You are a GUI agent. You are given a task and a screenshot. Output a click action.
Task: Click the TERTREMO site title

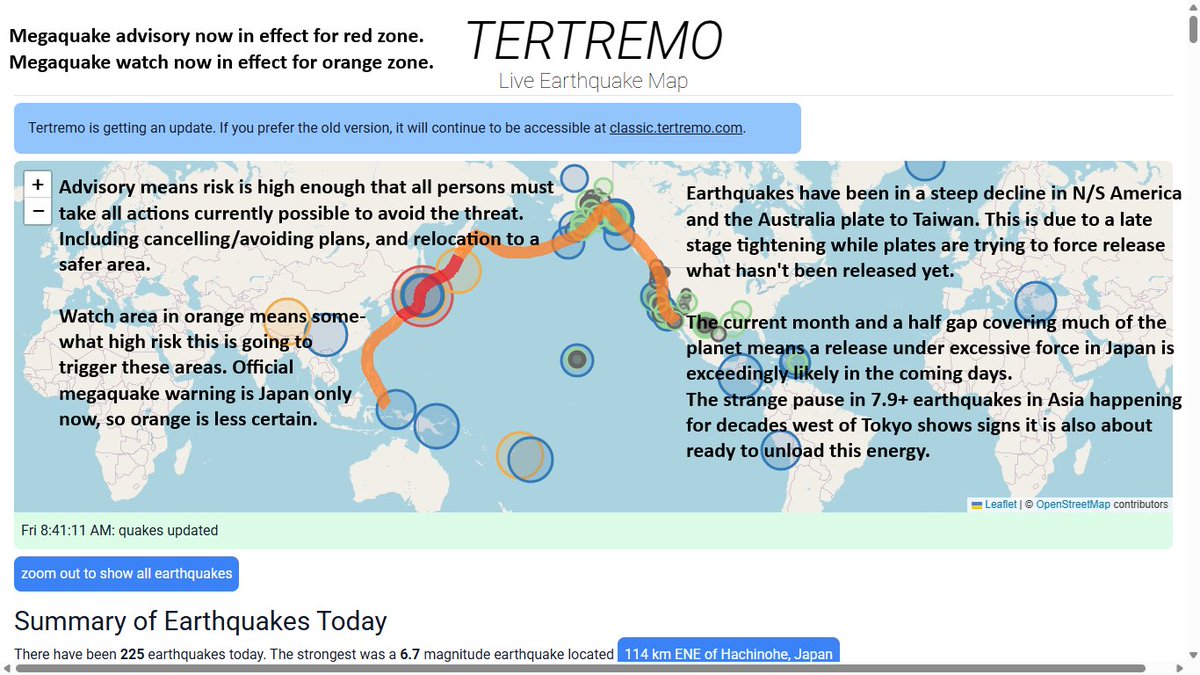click(x=594, y=41)
